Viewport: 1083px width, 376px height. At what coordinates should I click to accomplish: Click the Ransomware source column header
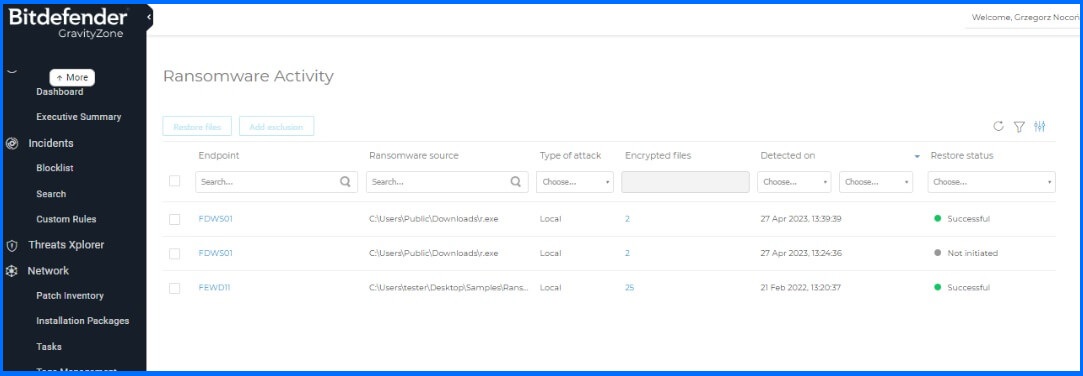tap(414, 156)
